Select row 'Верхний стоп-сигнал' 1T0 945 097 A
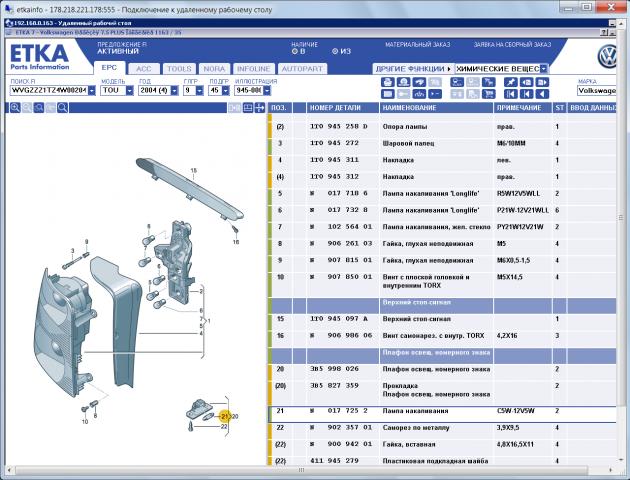Viewport: 630px width, 480px height. (442, 319)
